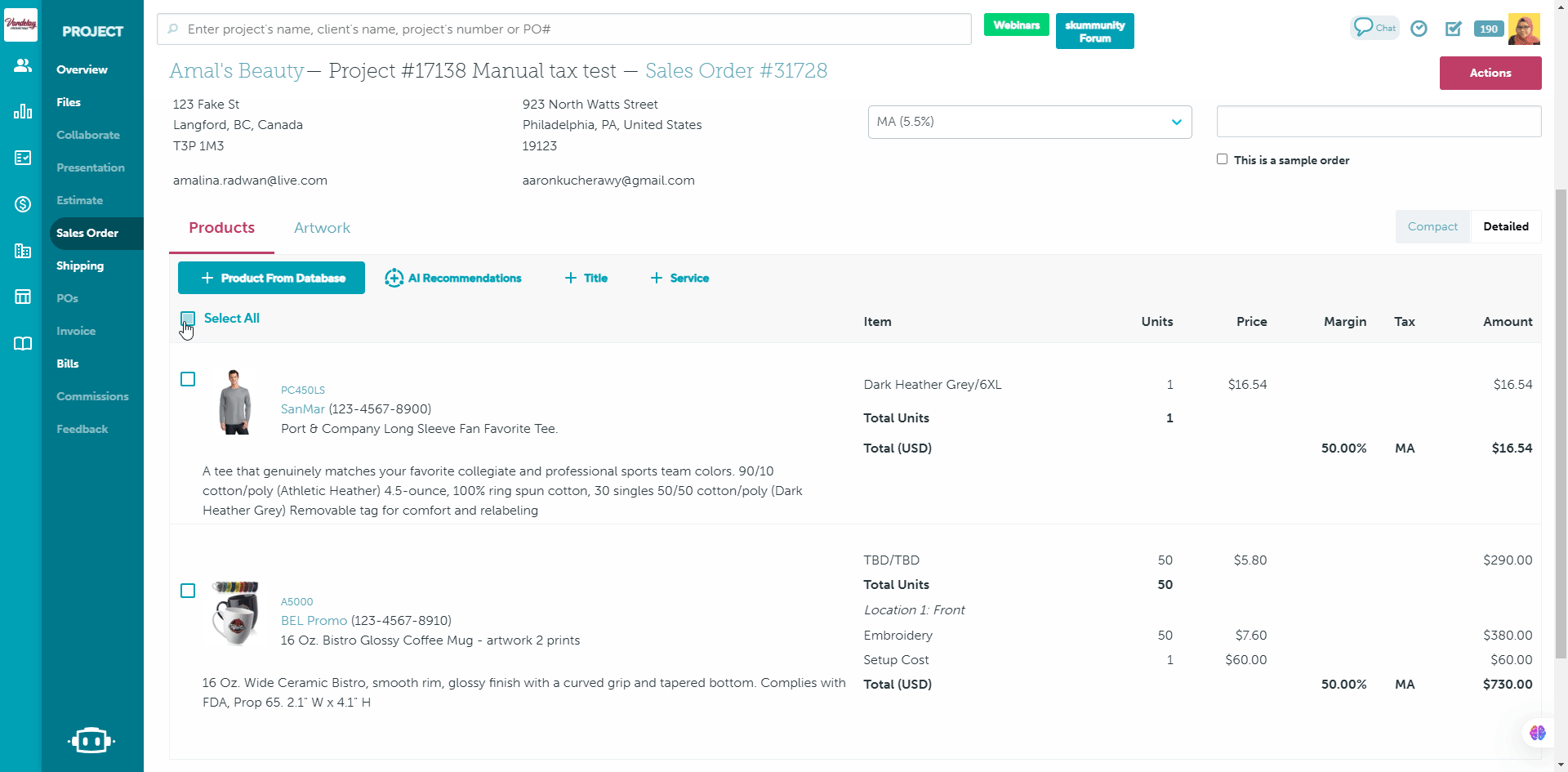1568x772 pixels.
Task: Click the 190 notifications badge
Action: (x=1488, y=29)
